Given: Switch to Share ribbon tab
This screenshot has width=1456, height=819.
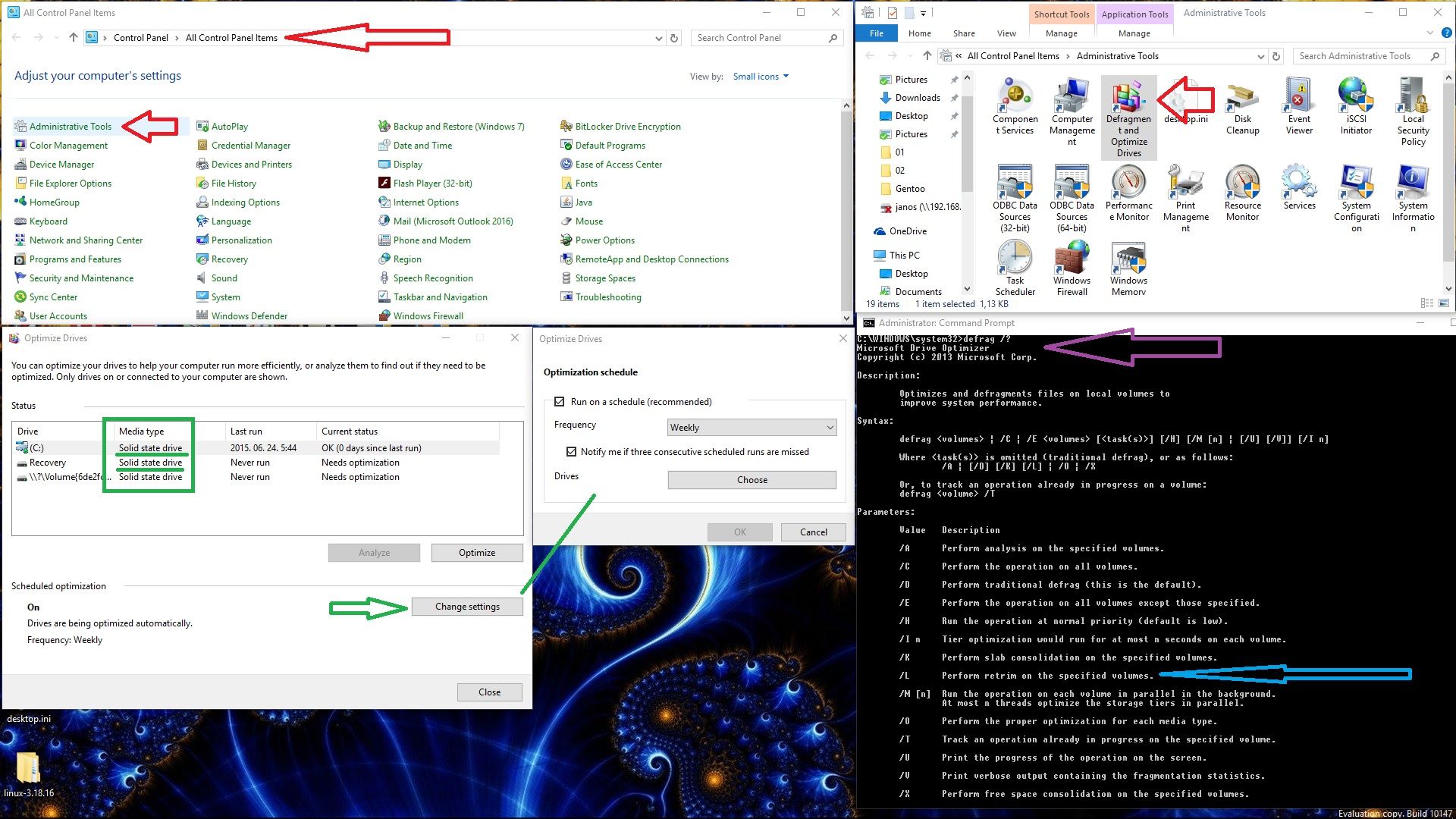Looking at the screenshot, I should point(964,33).
